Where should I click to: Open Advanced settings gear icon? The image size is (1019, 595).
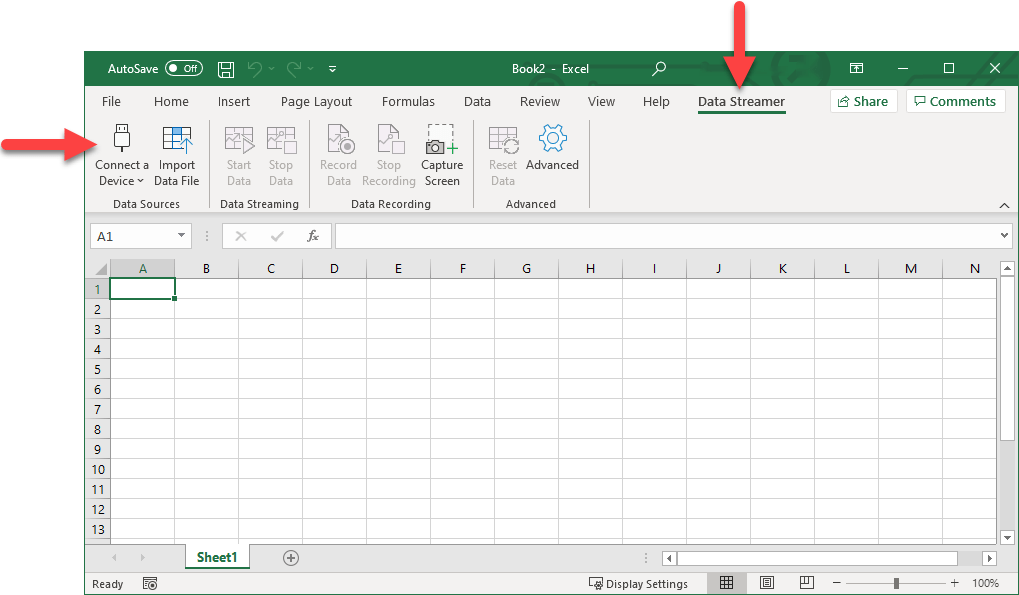point(552,138)
